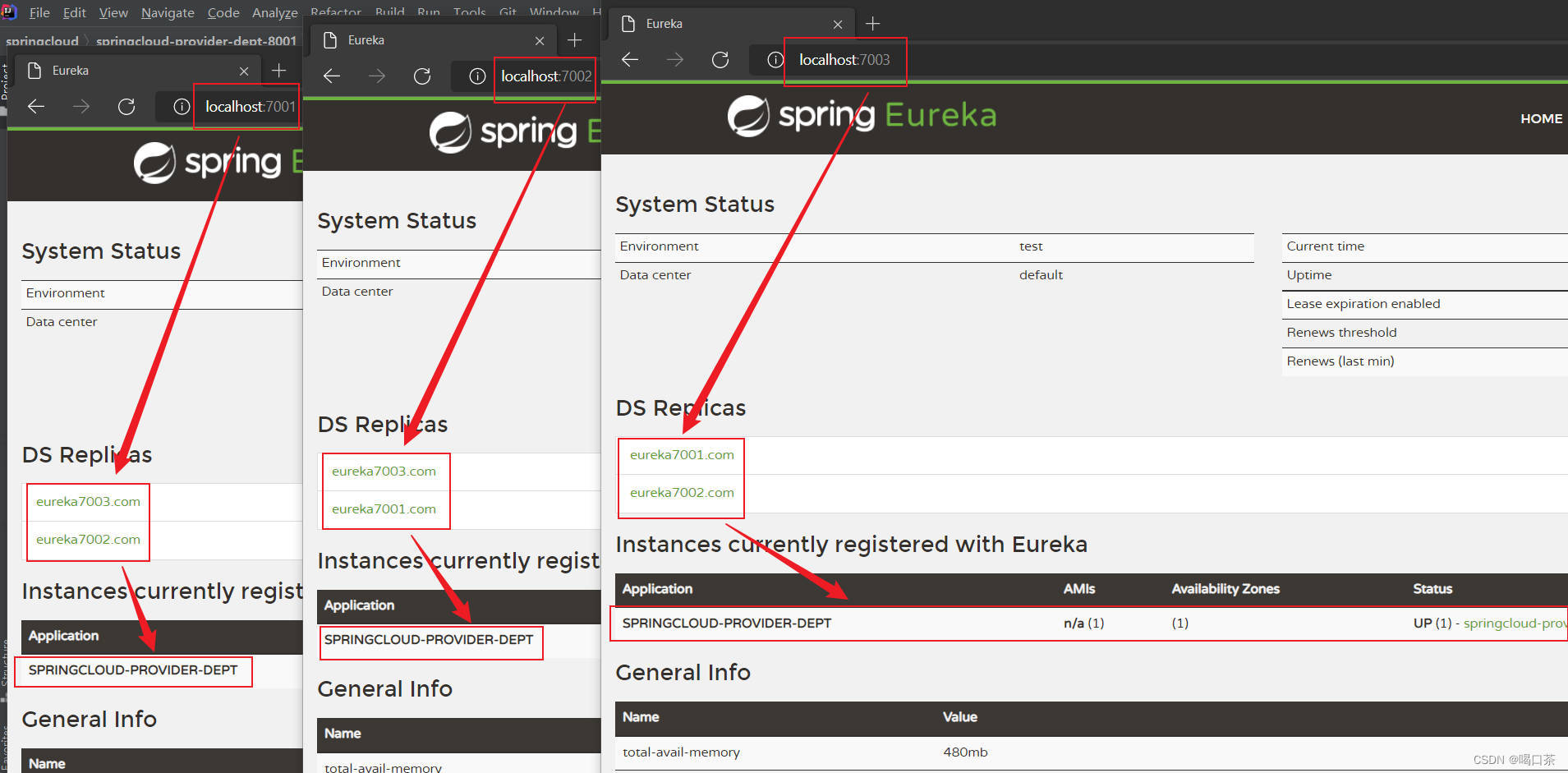Click back arrow in localhost:7003 browser window

tap(630, 60)
